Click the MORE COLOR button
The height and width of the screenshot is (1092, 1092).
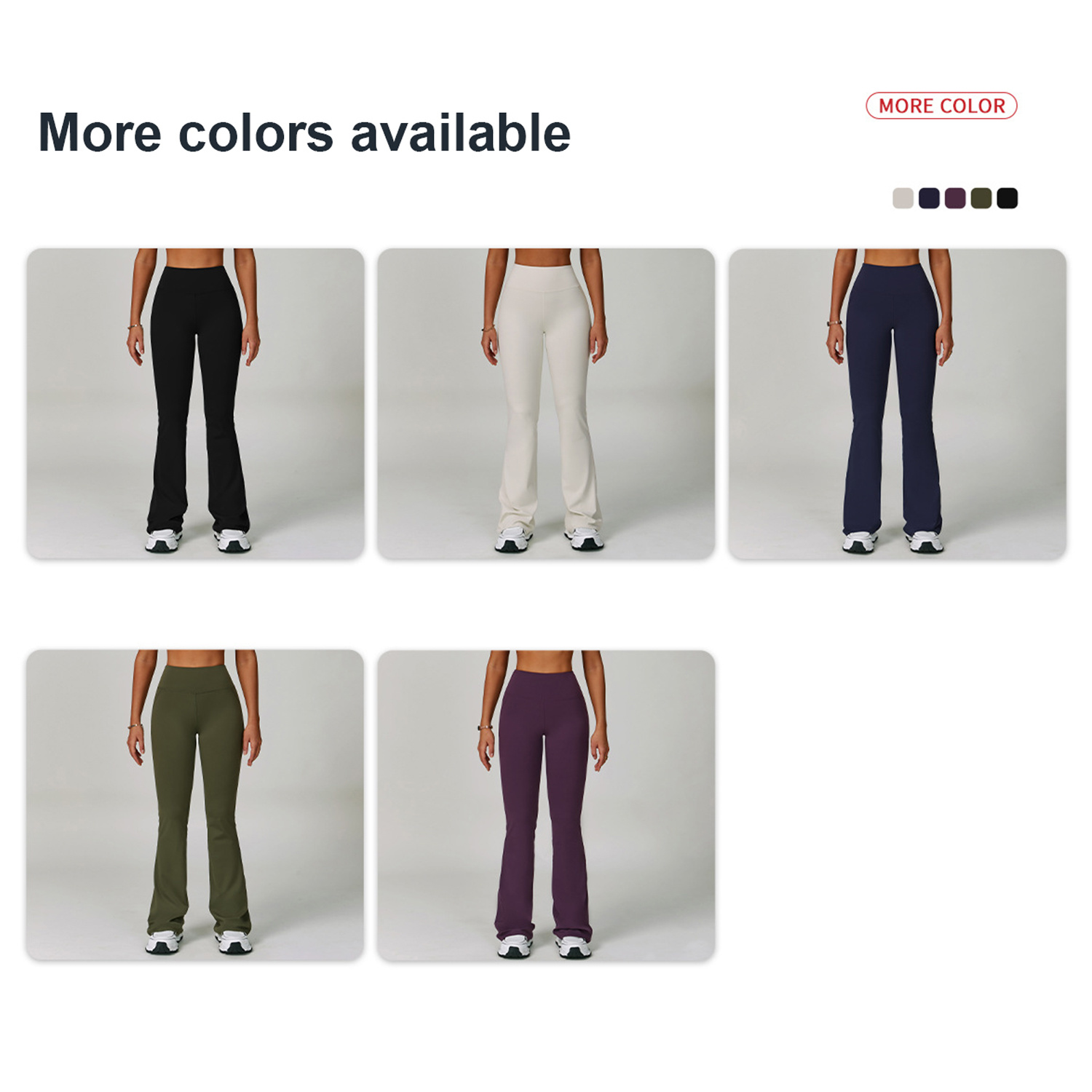point(941,106)
